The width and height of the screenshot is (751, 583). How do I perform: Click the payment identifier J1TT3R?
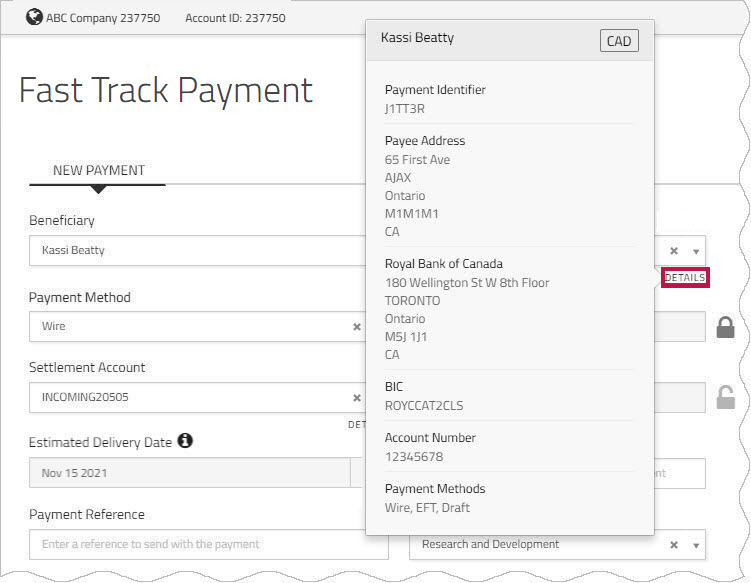[x=405, y=109]
